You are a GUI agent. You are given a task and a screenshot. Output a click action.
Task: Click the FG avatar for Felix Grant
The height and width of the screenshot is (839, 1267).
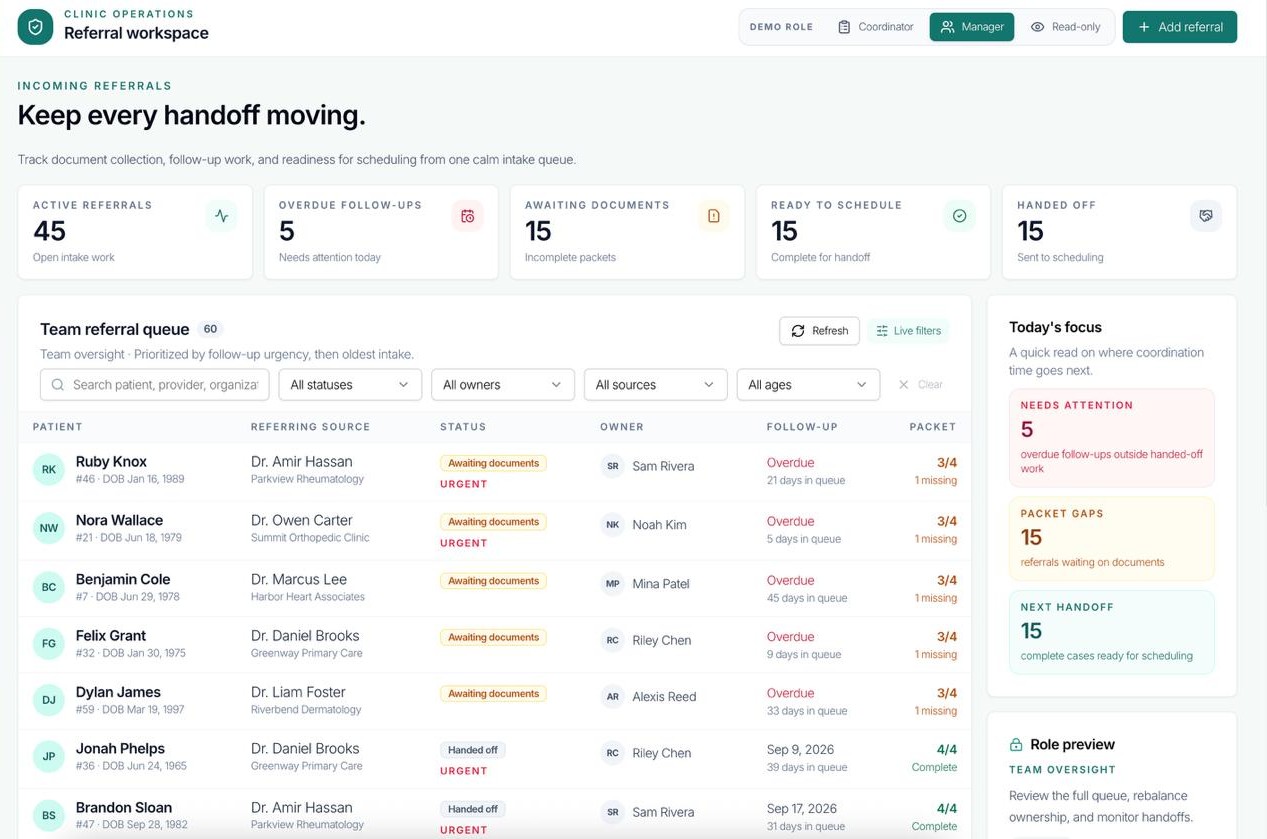[49, 644]
